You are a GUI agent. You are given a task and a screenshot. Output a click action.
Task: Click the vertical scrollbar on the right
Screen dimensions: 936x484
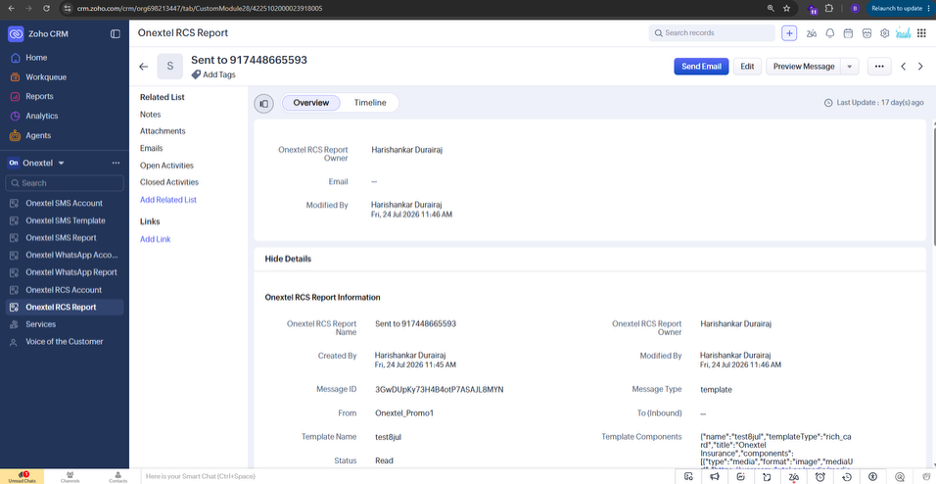point(933,183)
